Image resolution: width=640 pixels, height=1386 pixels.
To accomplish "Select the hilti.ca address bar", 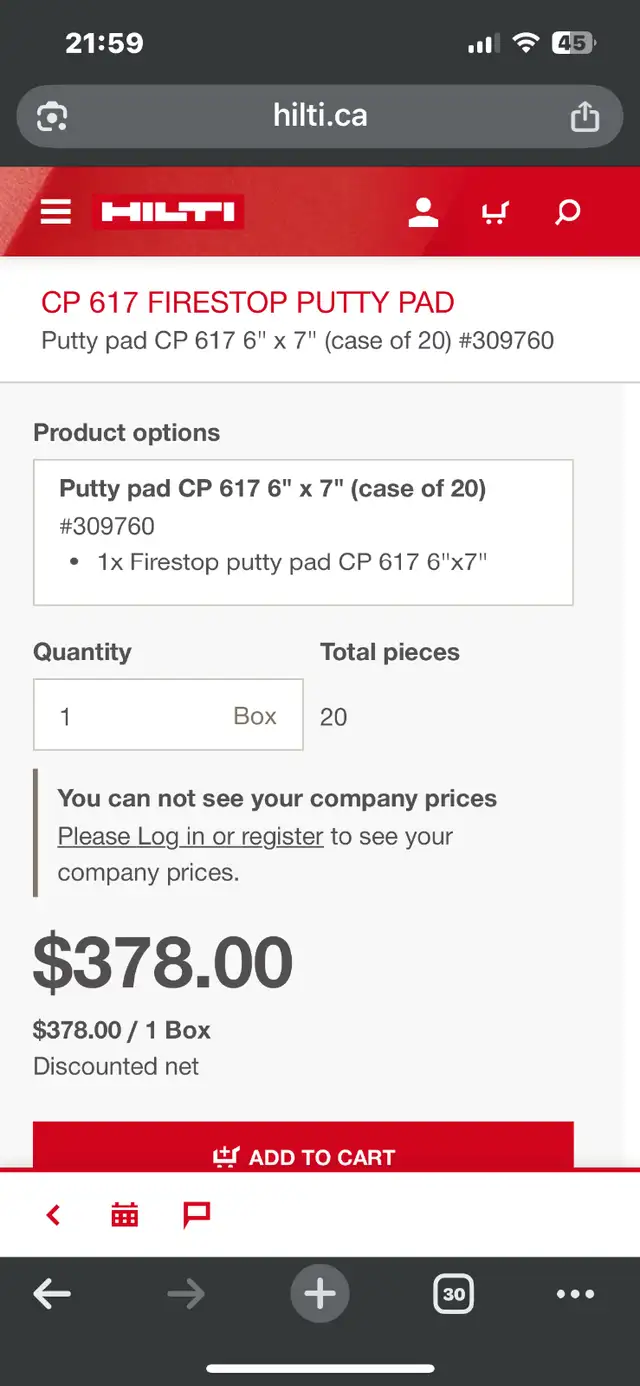I will [x=320, y=116].
